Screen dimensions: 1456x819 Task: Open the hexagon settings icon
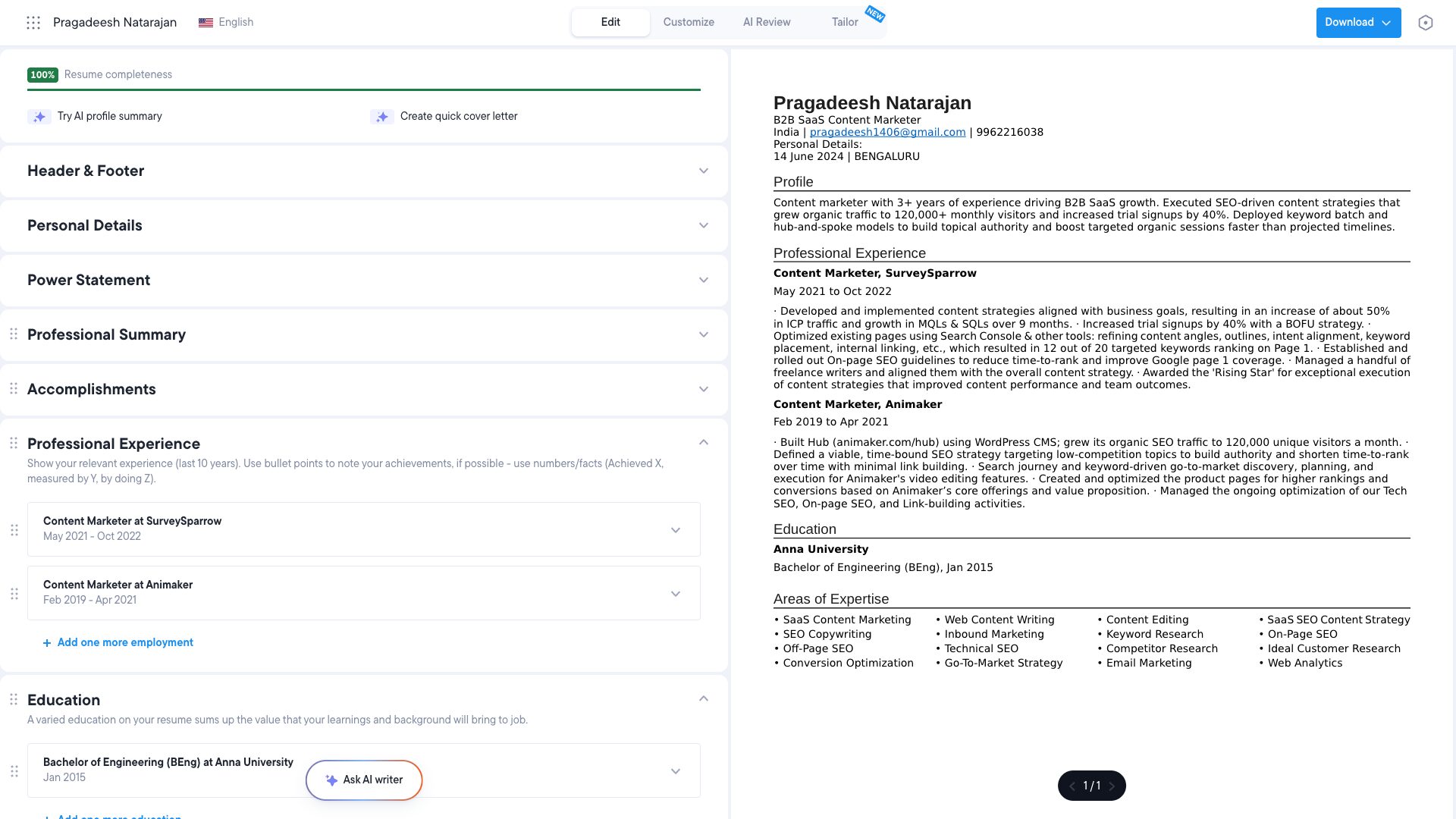1426,23
